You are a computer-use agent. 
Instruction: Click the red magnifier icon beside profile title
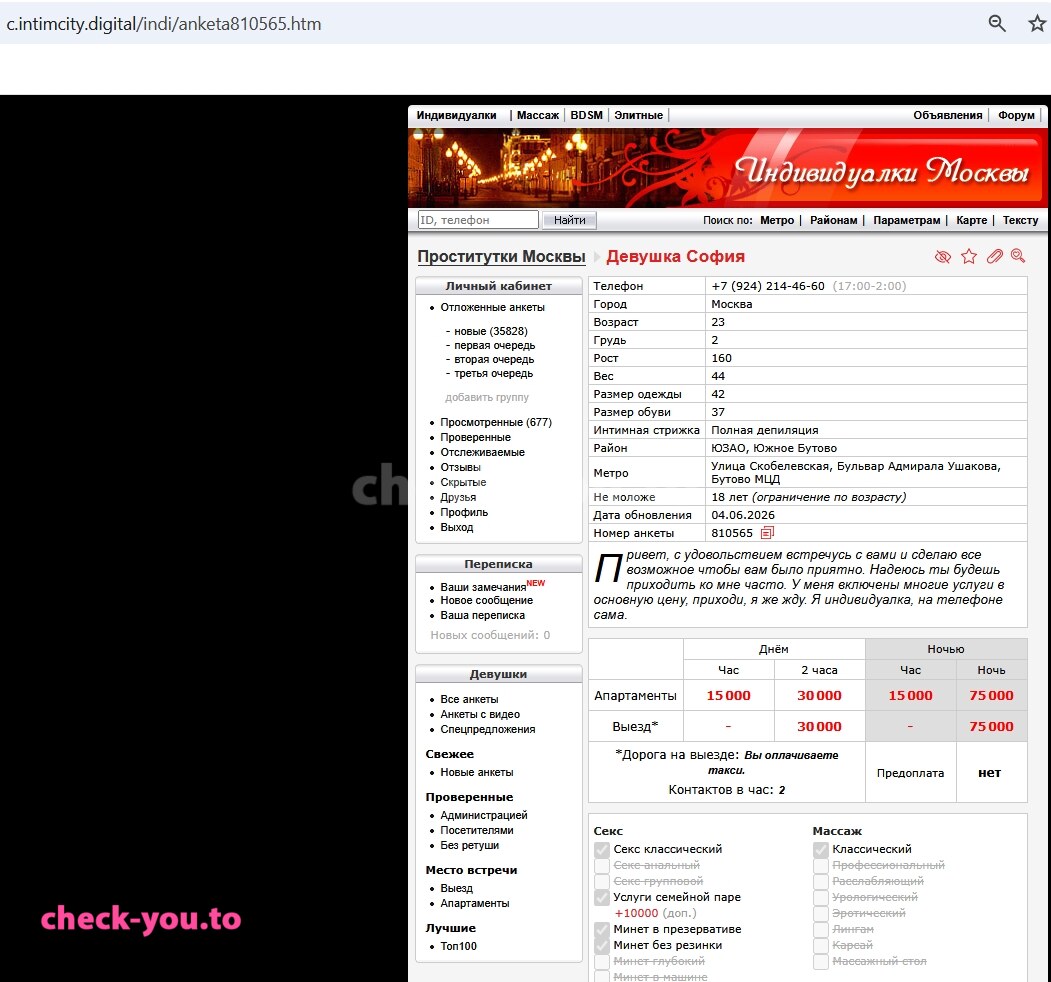pos(1017,255)
